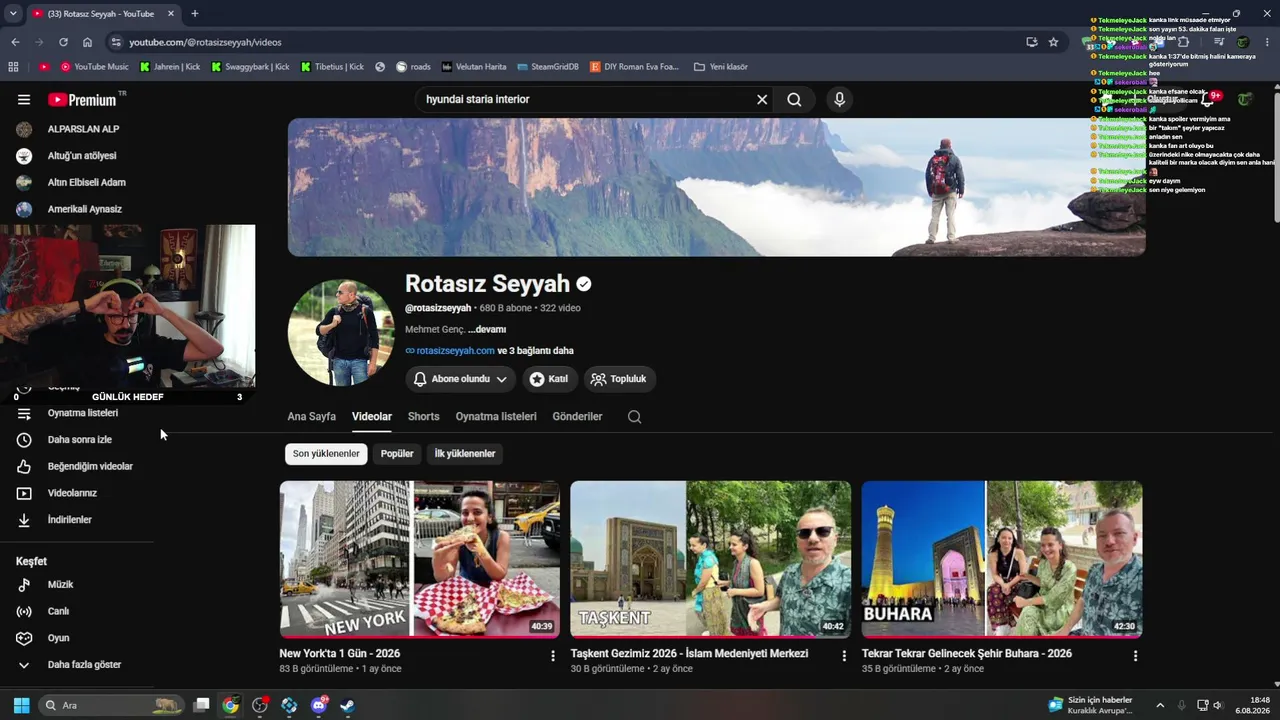Image resolution: width=1280 pixels, height=720 pixels.
Task: Open options for Taşkent Gezimiz 2026 video
Action: coord(844,656)
